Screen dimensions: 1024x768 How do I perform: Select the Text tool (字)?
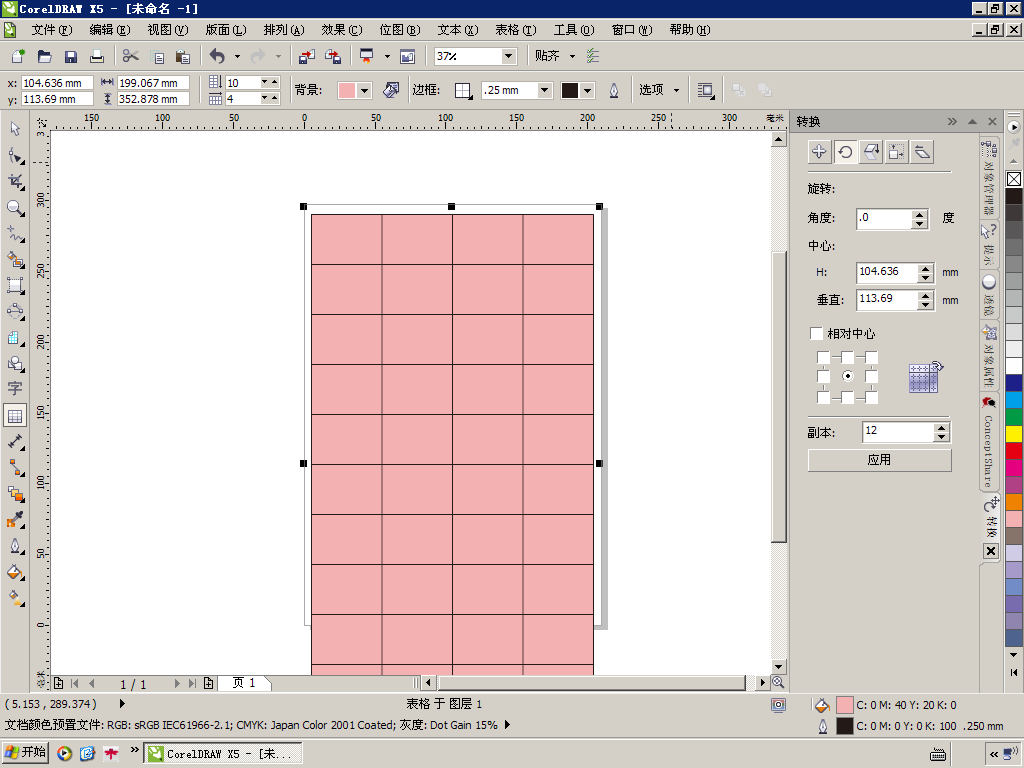[15, 389]
